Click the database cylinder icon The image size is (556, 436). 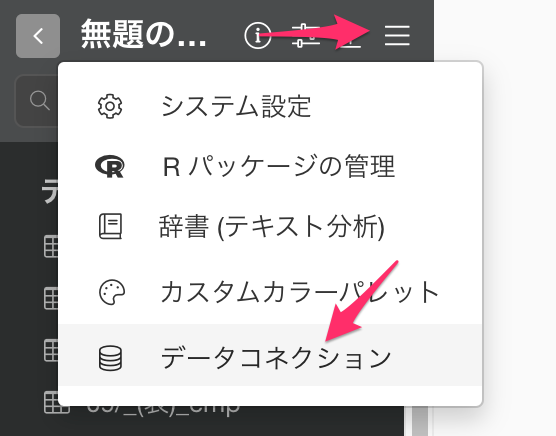(110, 358)
